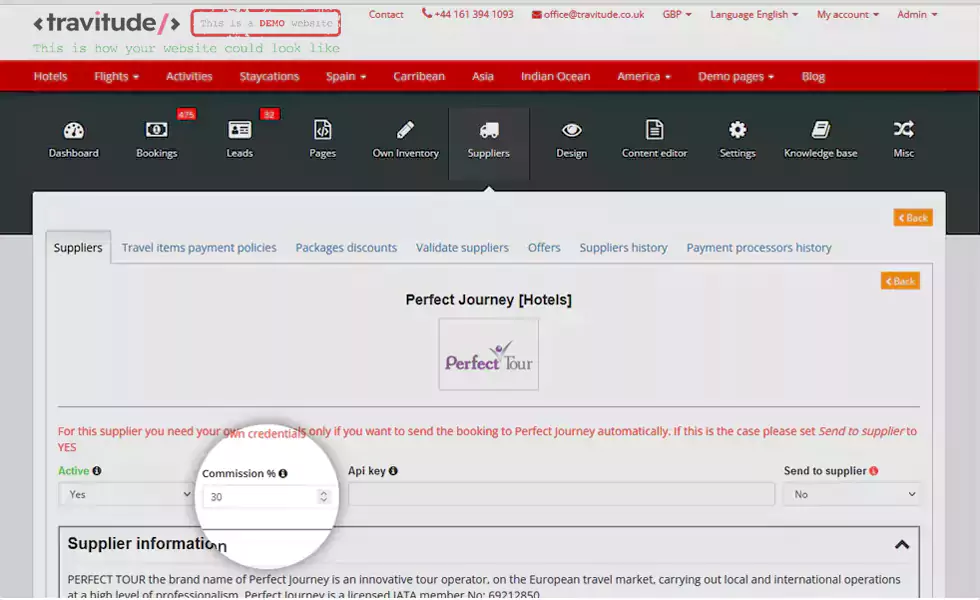Increase the Commission % value with the stepper
The image size is (980, 600).
click(x=322, y=491)
